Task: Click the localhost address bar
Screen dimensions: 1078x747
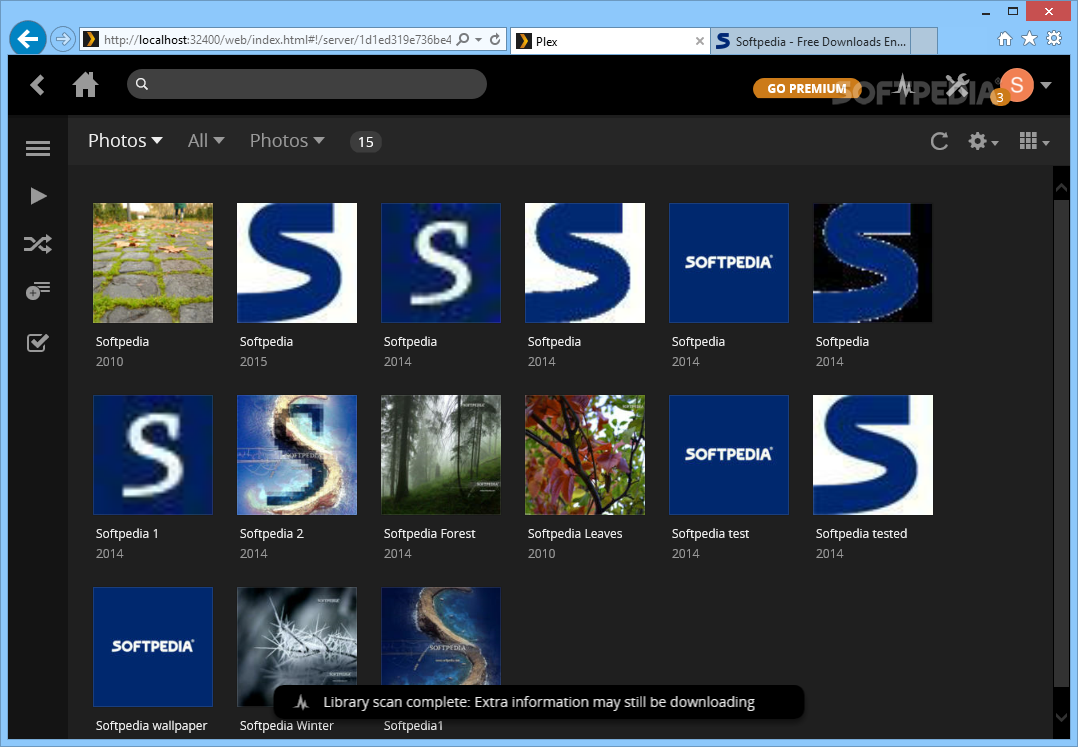Action: (277, 40)
